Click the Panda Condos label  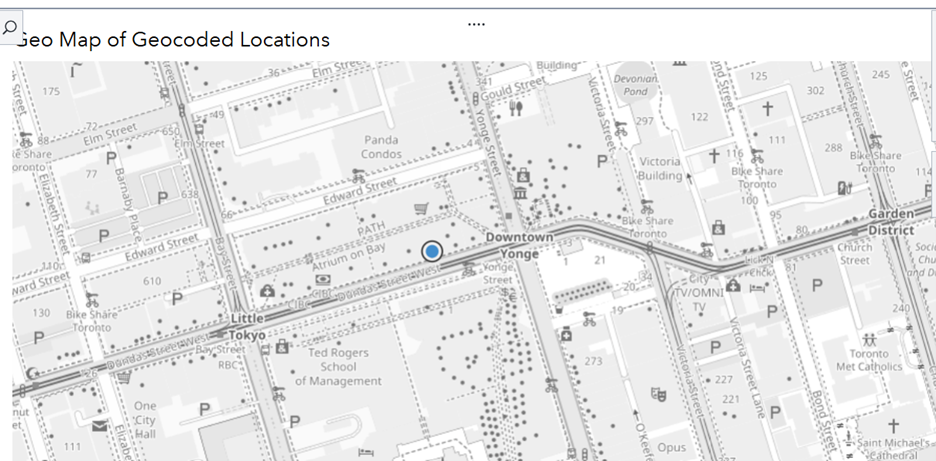(x=381, y=147)
